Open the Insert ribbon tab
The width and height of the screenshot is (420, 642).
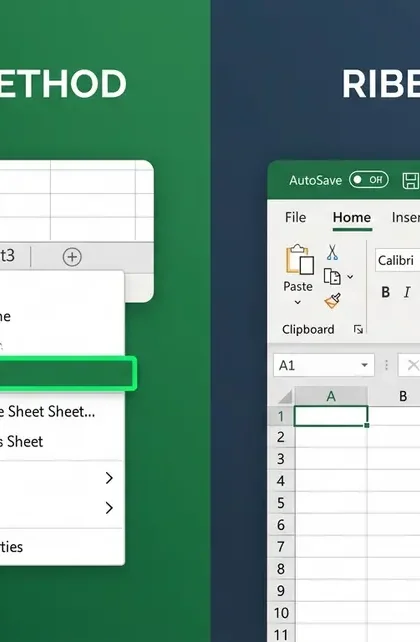coord(405,217)
